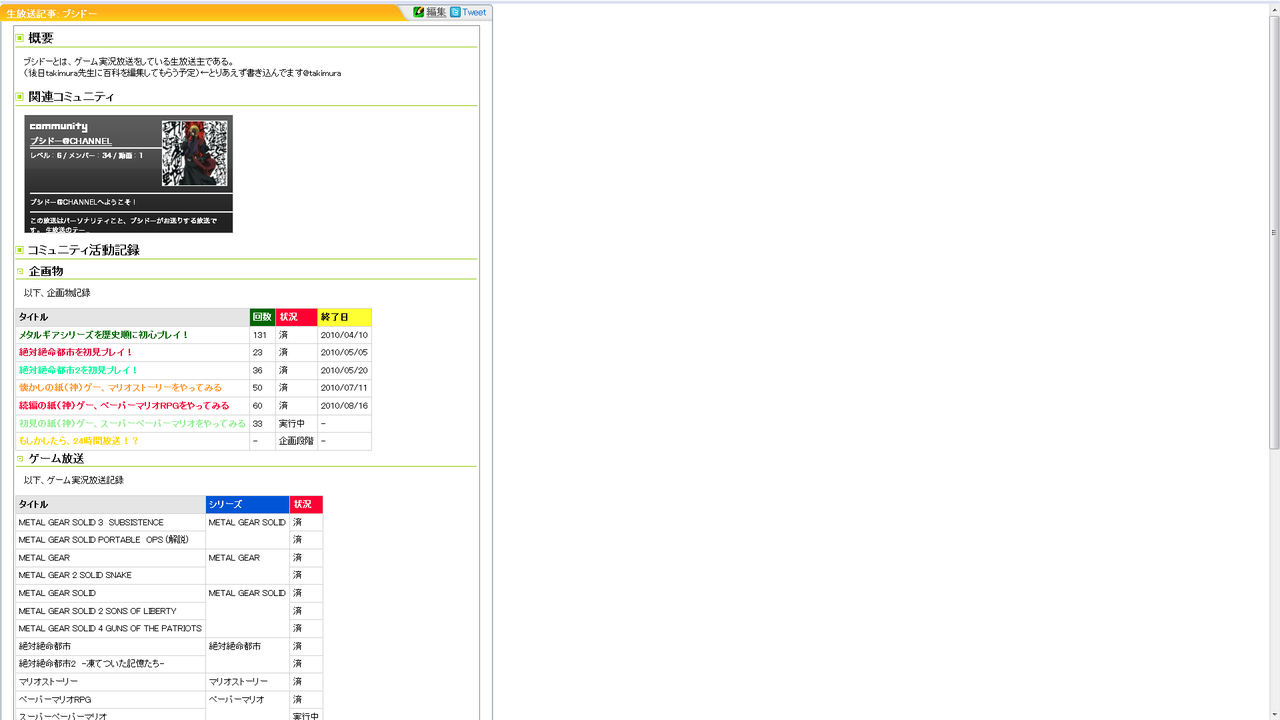
Task: Click the green 回数 column header
Action: click(263, 317)
